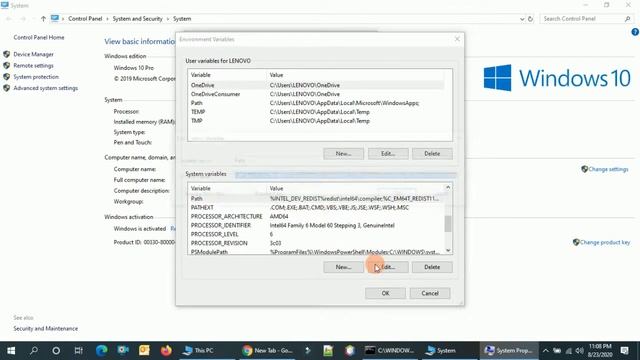The height and width of the screenshot is (360, 640).
Task: Select PROCESSOR_ARCHITECTURE system variable
Action: [316, 216]
